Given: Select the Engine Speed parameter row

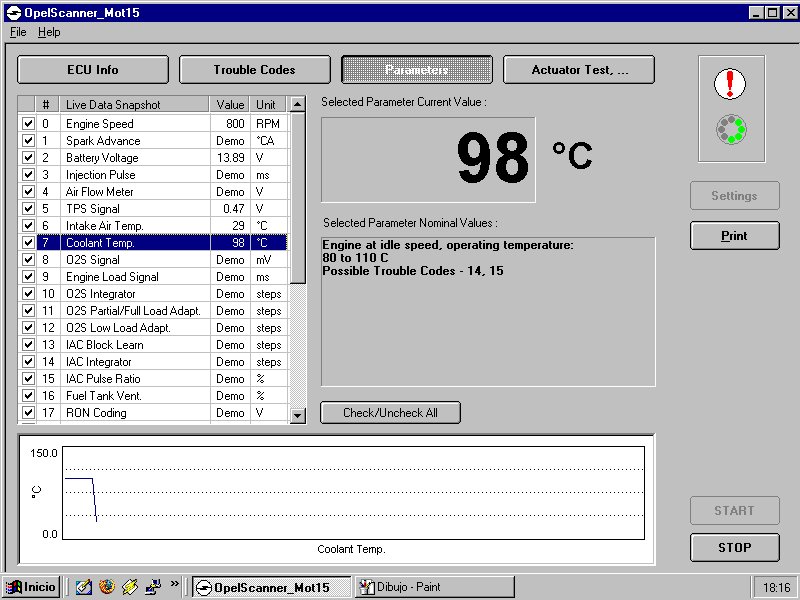Looking at the screenshot, I should coord(153,123).
